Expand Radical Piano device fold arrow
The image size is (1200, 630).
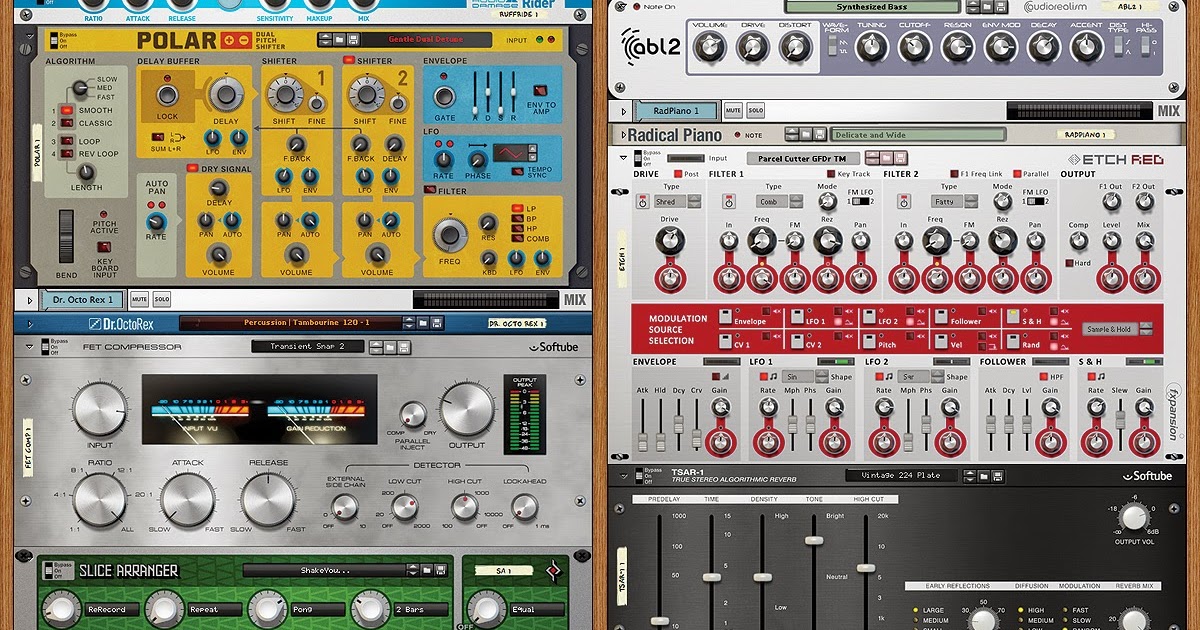(x=623, y=135)
